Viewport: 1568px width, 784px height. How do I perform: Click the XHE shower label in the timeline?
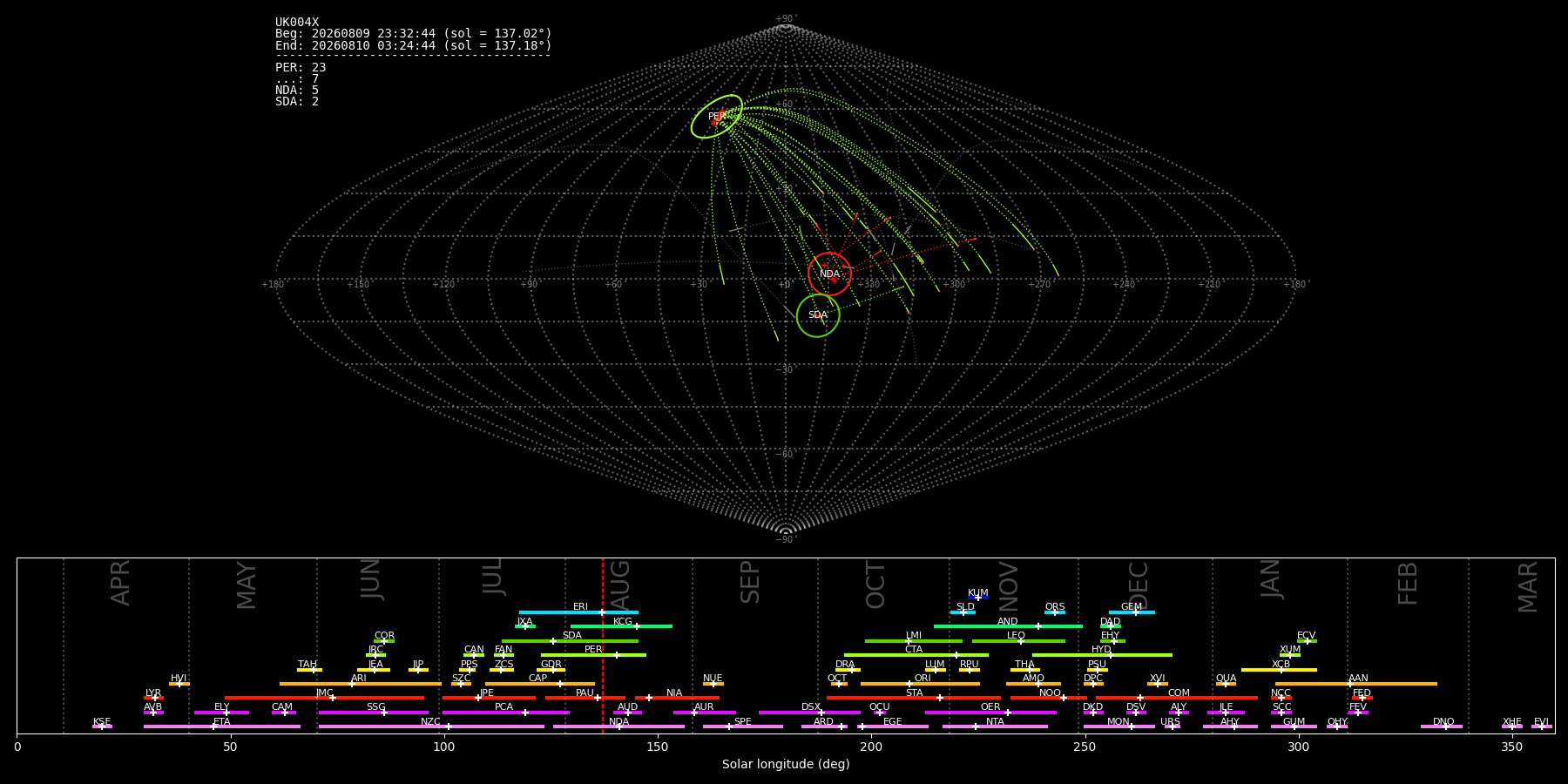pyautogui.click(x=1512, y=722)
